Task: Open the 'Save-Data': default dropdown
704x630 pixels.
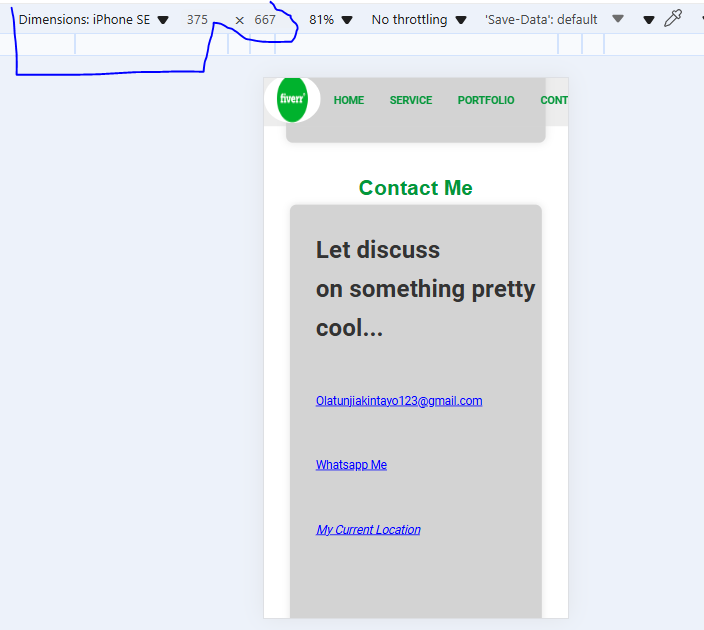Action: (x=554, y=20)
